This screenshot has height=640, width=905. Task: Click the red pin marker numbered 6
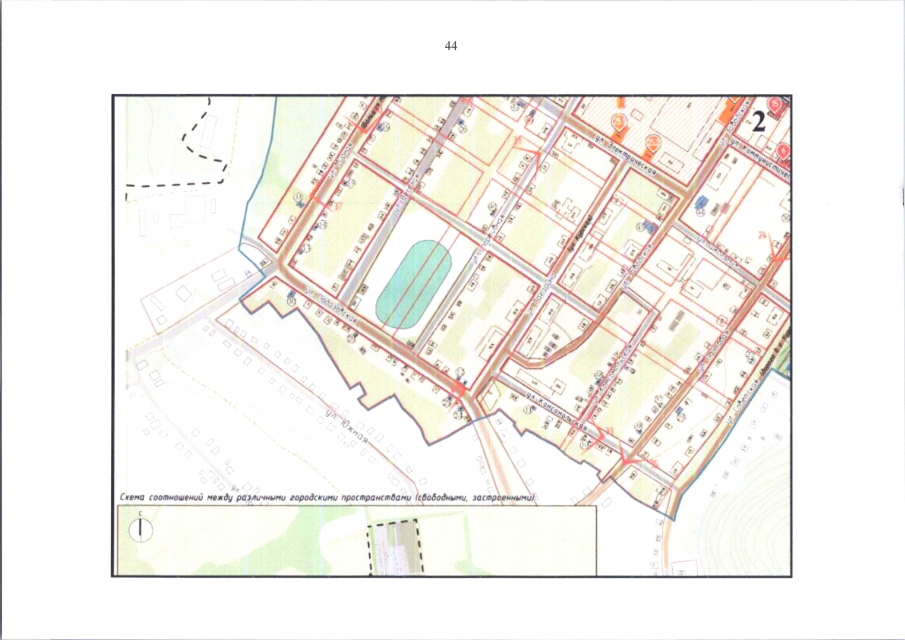783,151
